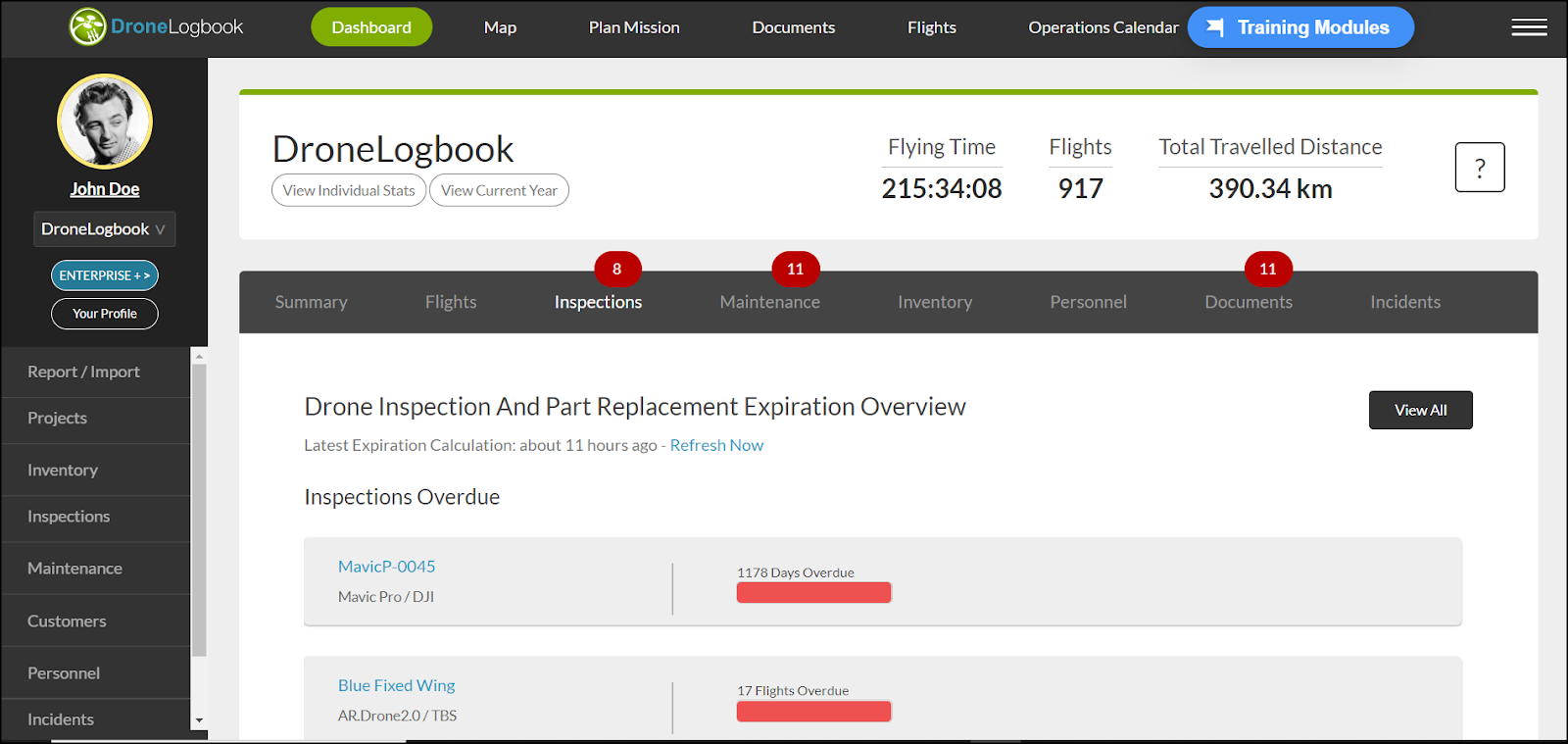Viewport: 1568px width, 744px height.
Task: Switch to the Documents dashboard tab
Action: pyautogui.click(x=1249, y=302)
